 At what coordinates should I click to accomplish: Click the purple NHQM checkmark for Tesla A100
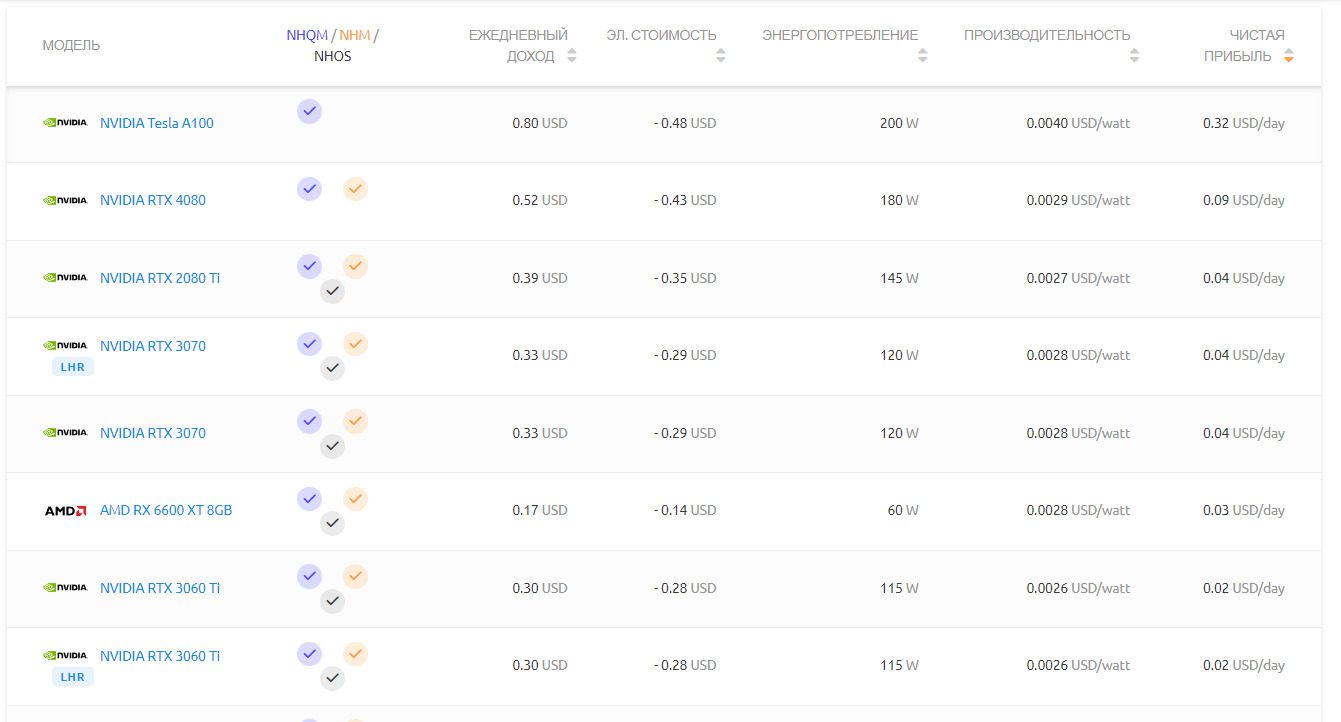(310, 111)
